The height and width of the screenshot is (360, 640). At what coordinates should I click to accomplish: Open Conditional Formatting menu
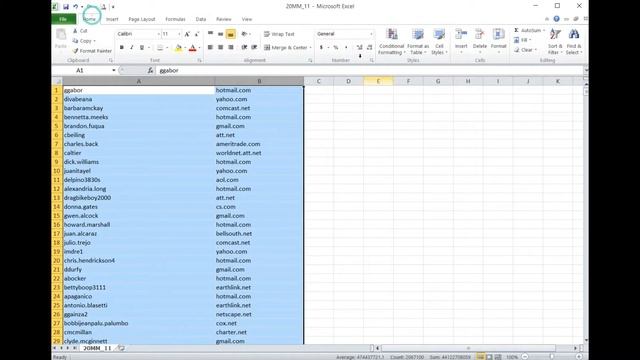point(391,42)
